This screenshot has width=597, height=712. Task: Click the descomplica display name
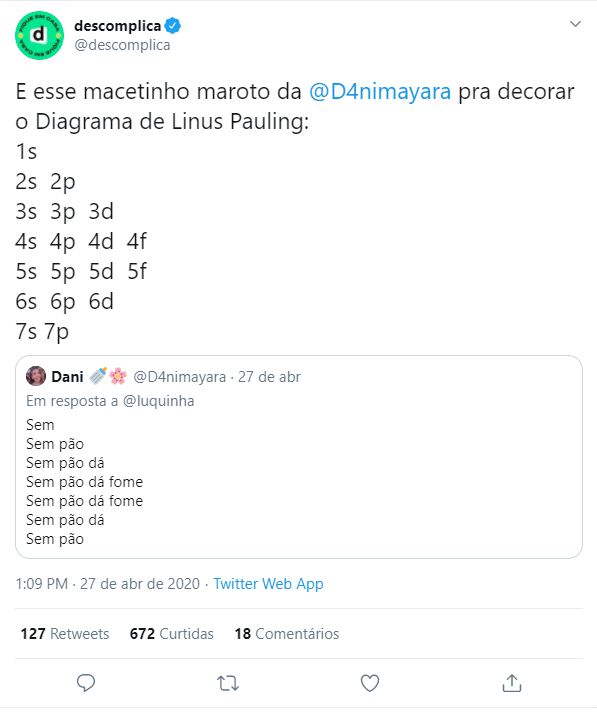118,26
